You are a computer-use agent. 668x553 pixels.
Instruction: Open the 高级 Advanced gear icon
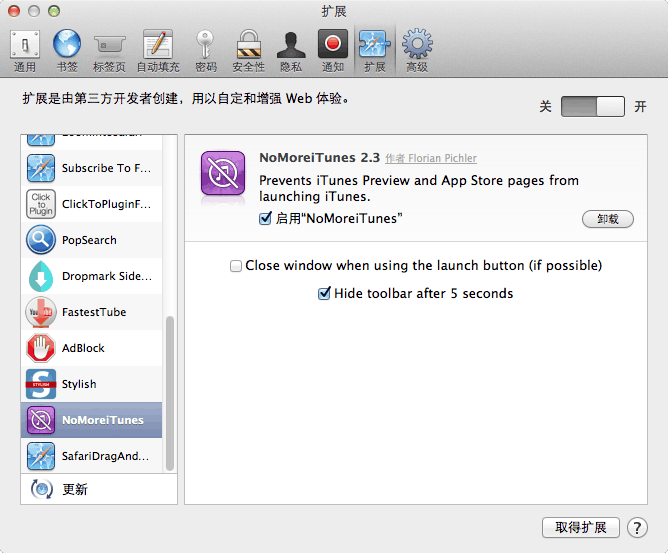[x=417, y=43]
